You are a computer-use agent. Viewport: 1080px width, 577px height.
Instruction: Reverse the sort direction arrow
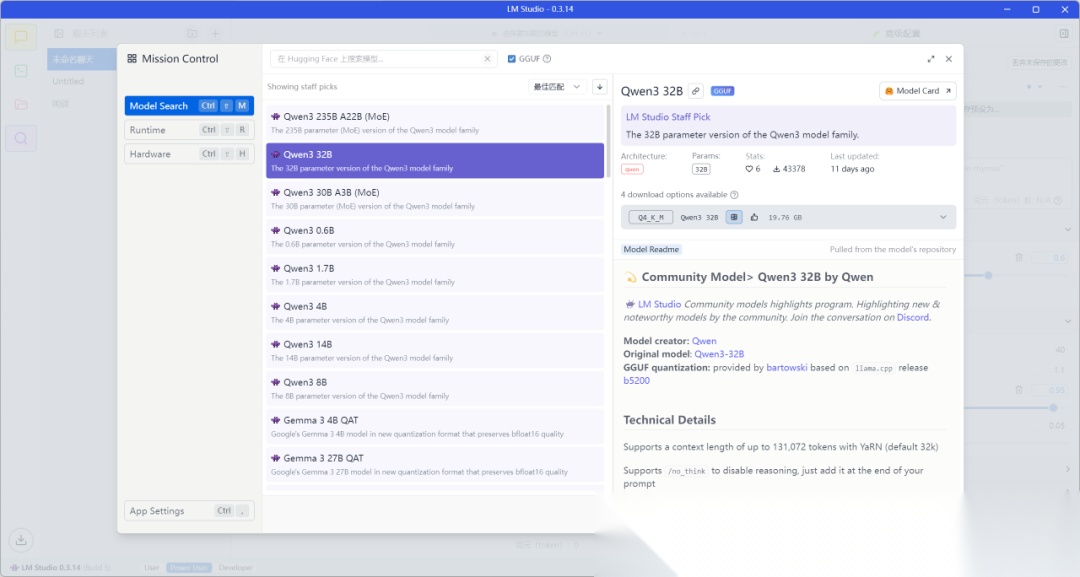[599, 87]
